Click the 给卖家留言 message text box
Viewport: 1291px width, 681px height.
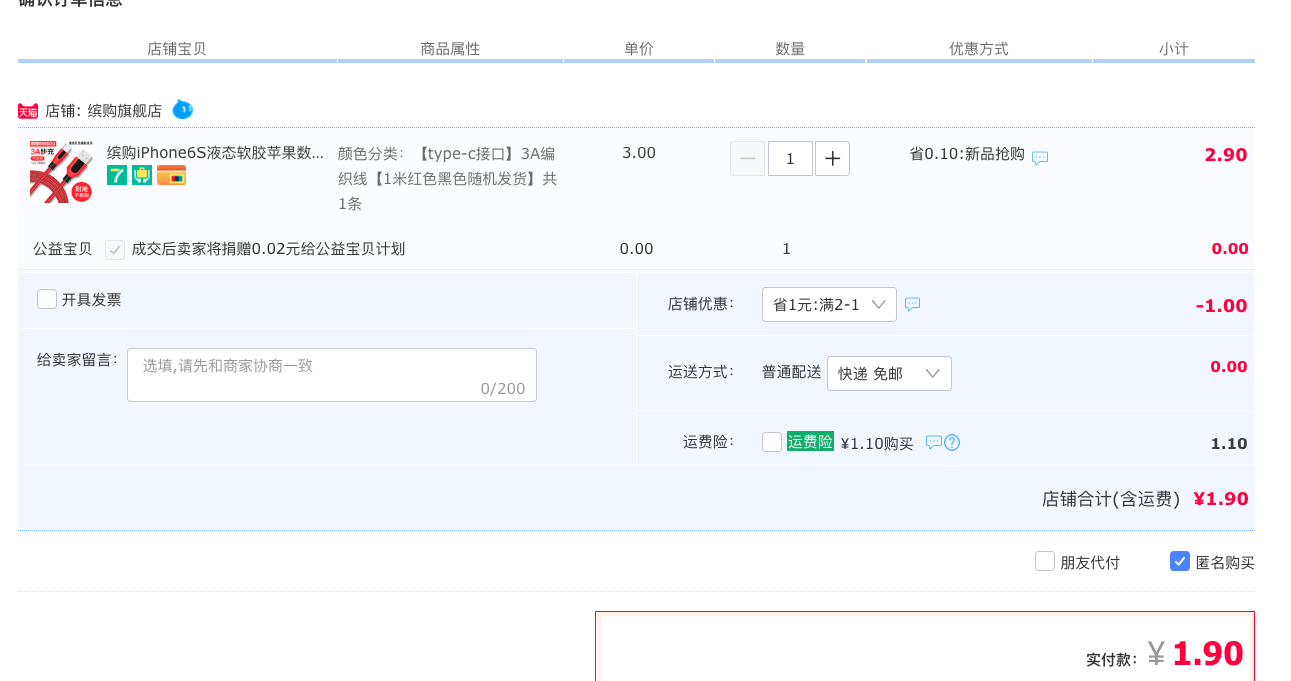pyautogui.click(x=332, y=375)
